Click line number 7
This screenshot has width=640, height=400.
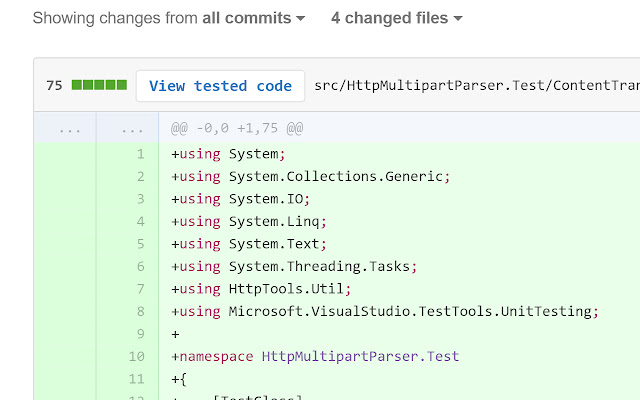(x=140, y=289)
